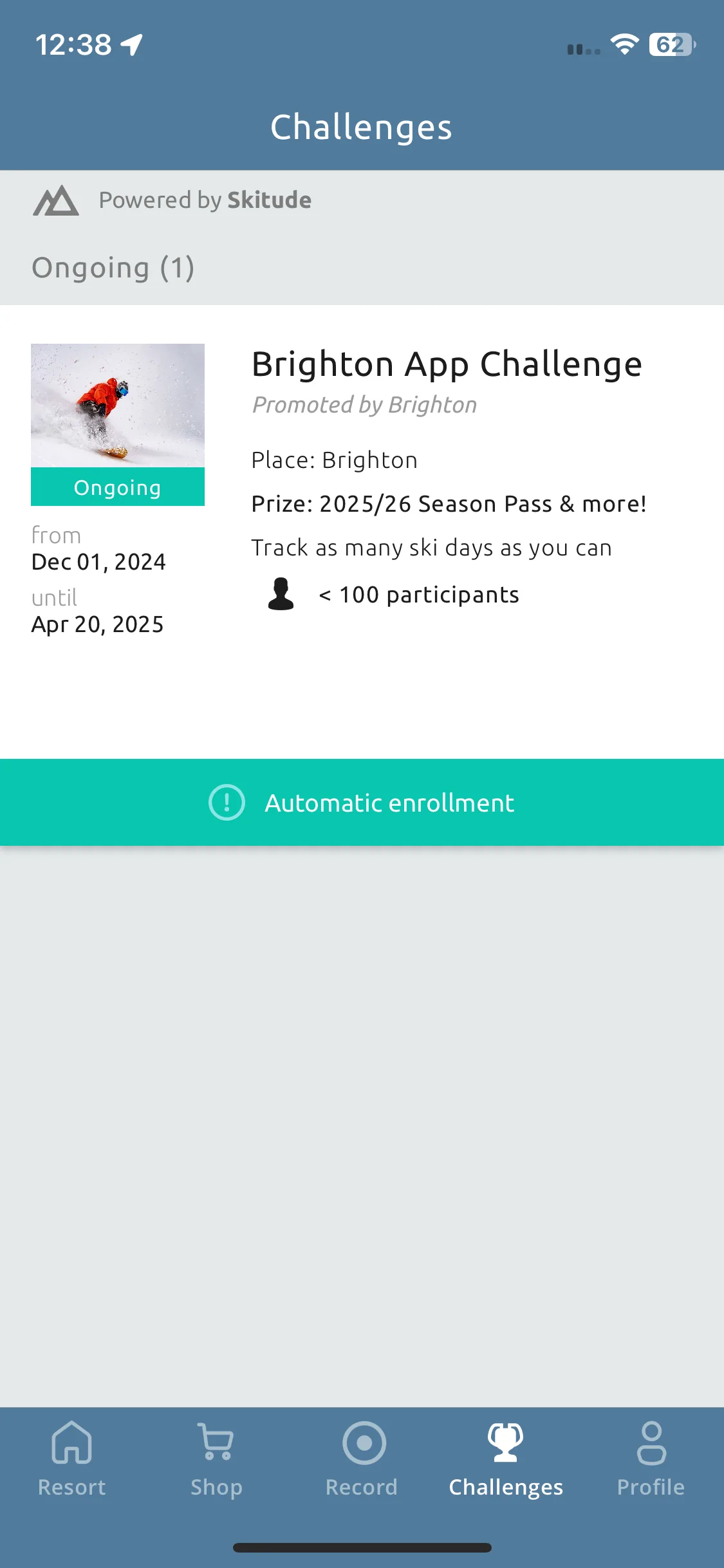724x1568 pixels.
Task: Tap the location arrow in status bar
Action: coord(132,44)
